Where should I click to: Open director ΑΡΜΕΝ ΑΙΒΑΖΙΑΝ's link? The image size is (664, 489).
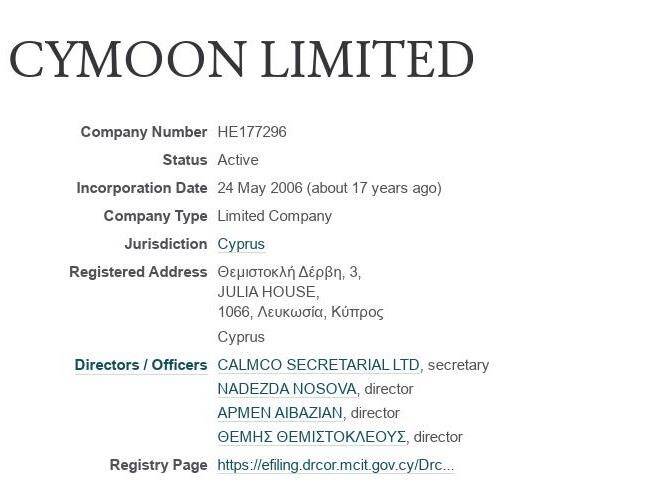coord(280,413)
